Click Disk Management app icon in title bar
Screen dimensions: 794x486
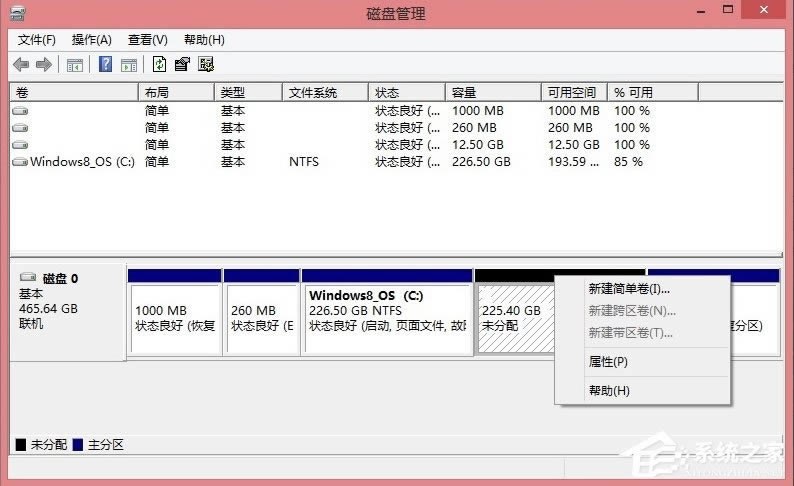(18, 13)
